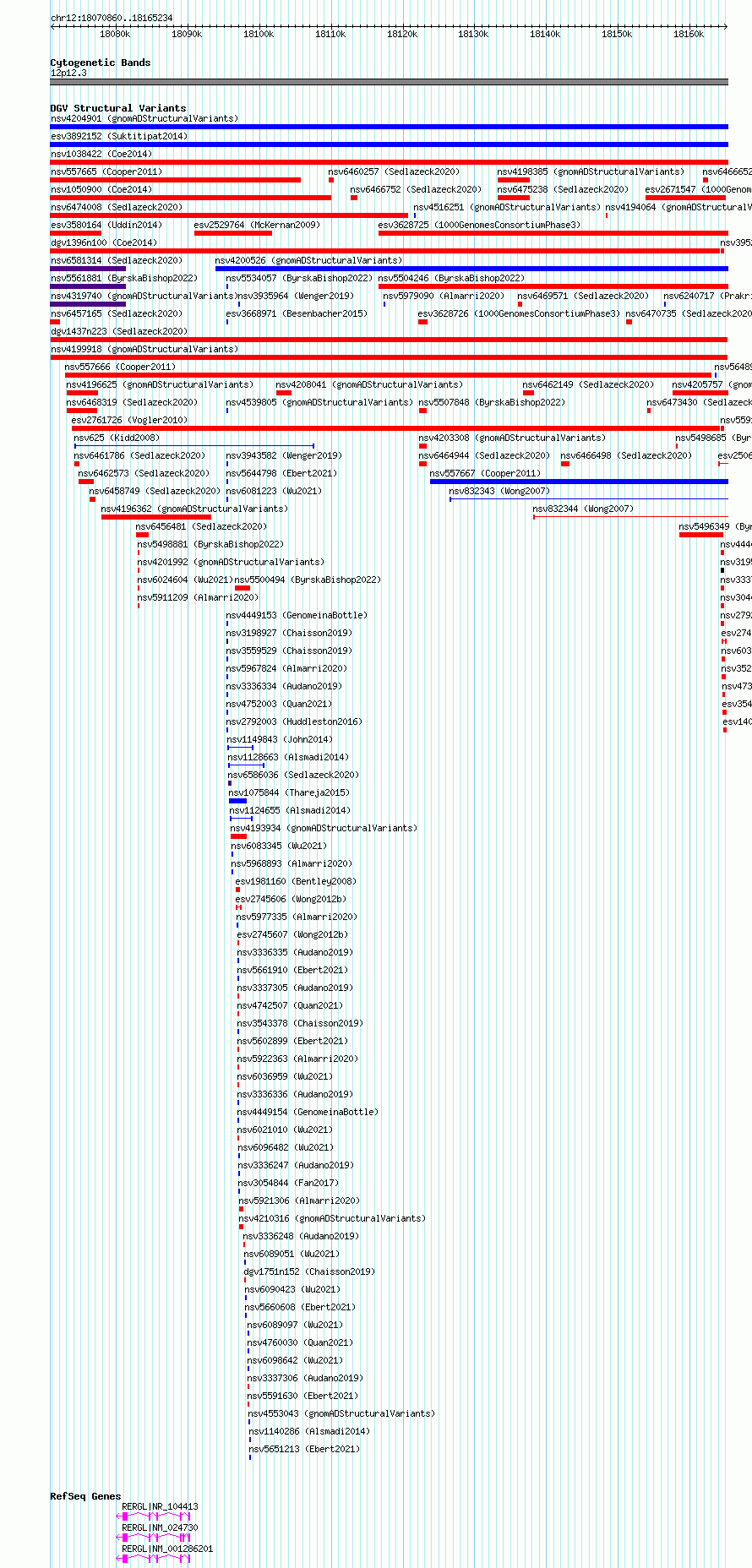The height and width of the screenshot is (1568, 752).
Task: Click nsv4200526 gnomAD variant label
Action: [309, 260]
